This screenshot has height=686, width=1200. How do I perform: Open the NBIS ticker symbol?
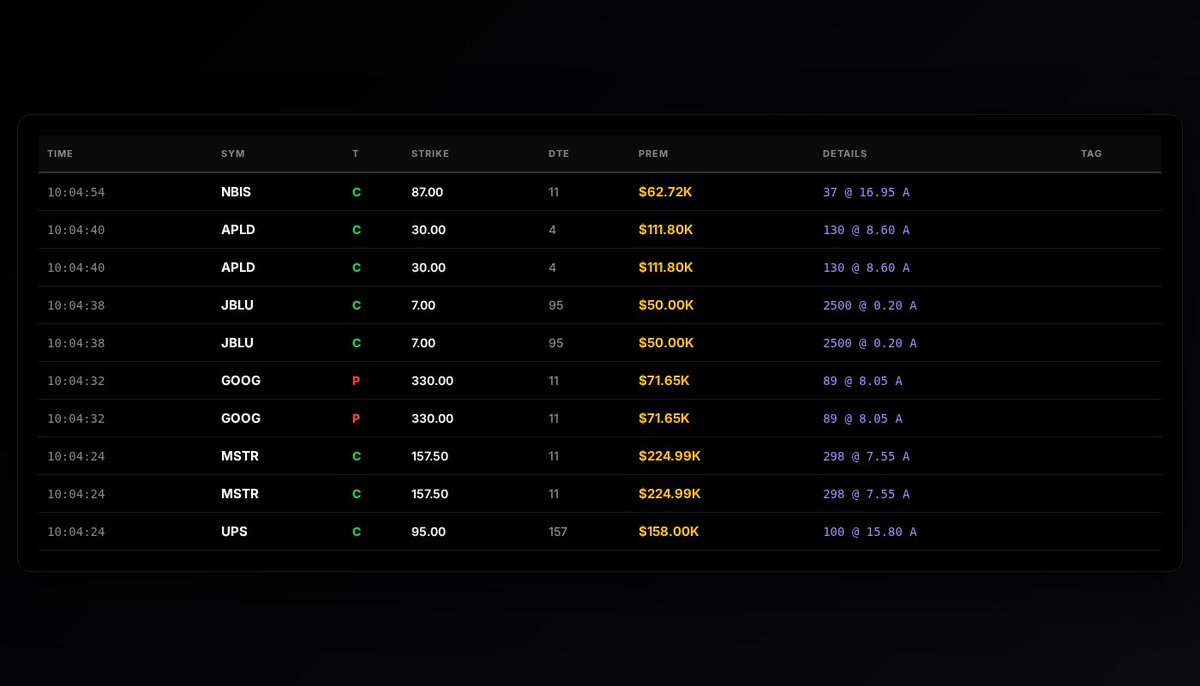237,192
